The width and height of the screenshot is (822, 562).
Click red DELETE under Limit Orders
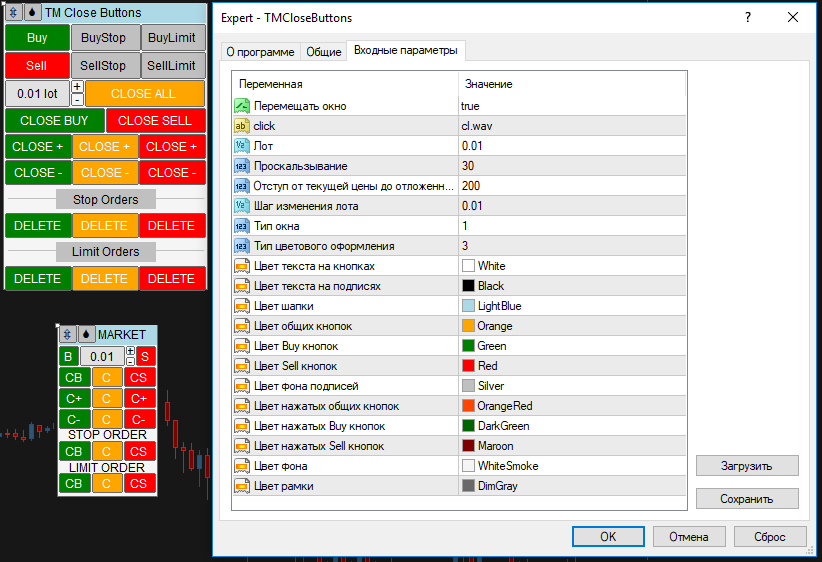172,278
